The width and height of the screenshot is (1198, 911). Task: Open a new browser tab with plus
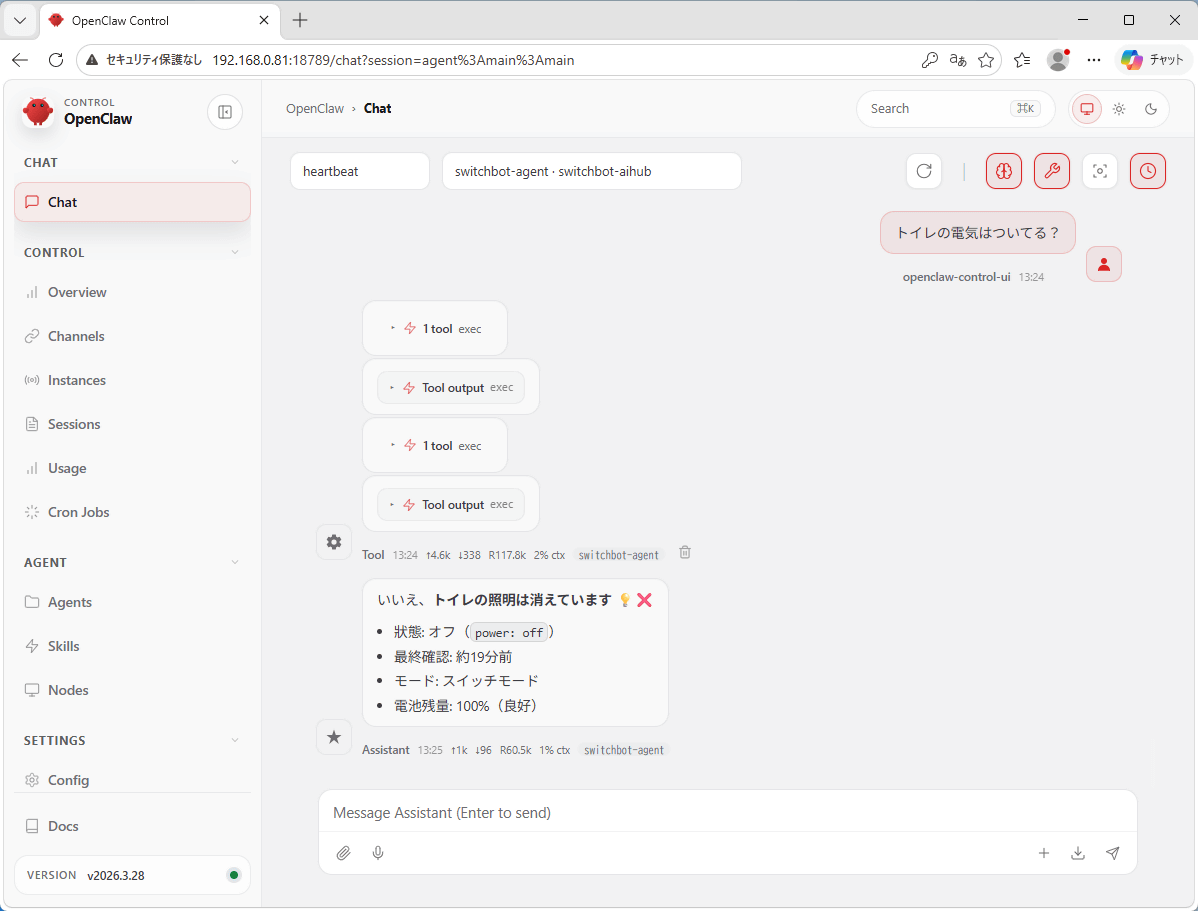point(300,21)
